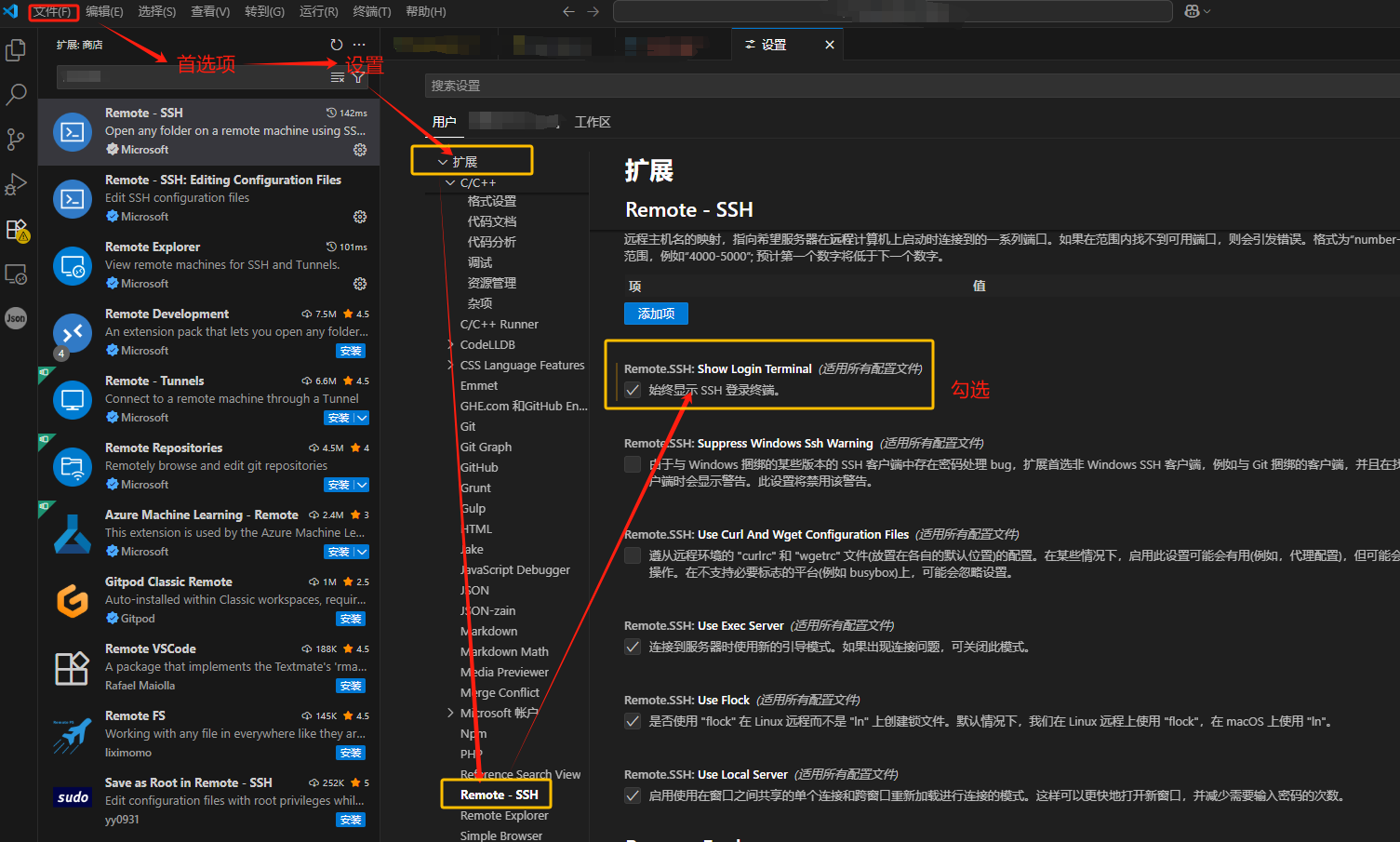
Task: Select Git Graph in settings tree
Action: [486, 447]
